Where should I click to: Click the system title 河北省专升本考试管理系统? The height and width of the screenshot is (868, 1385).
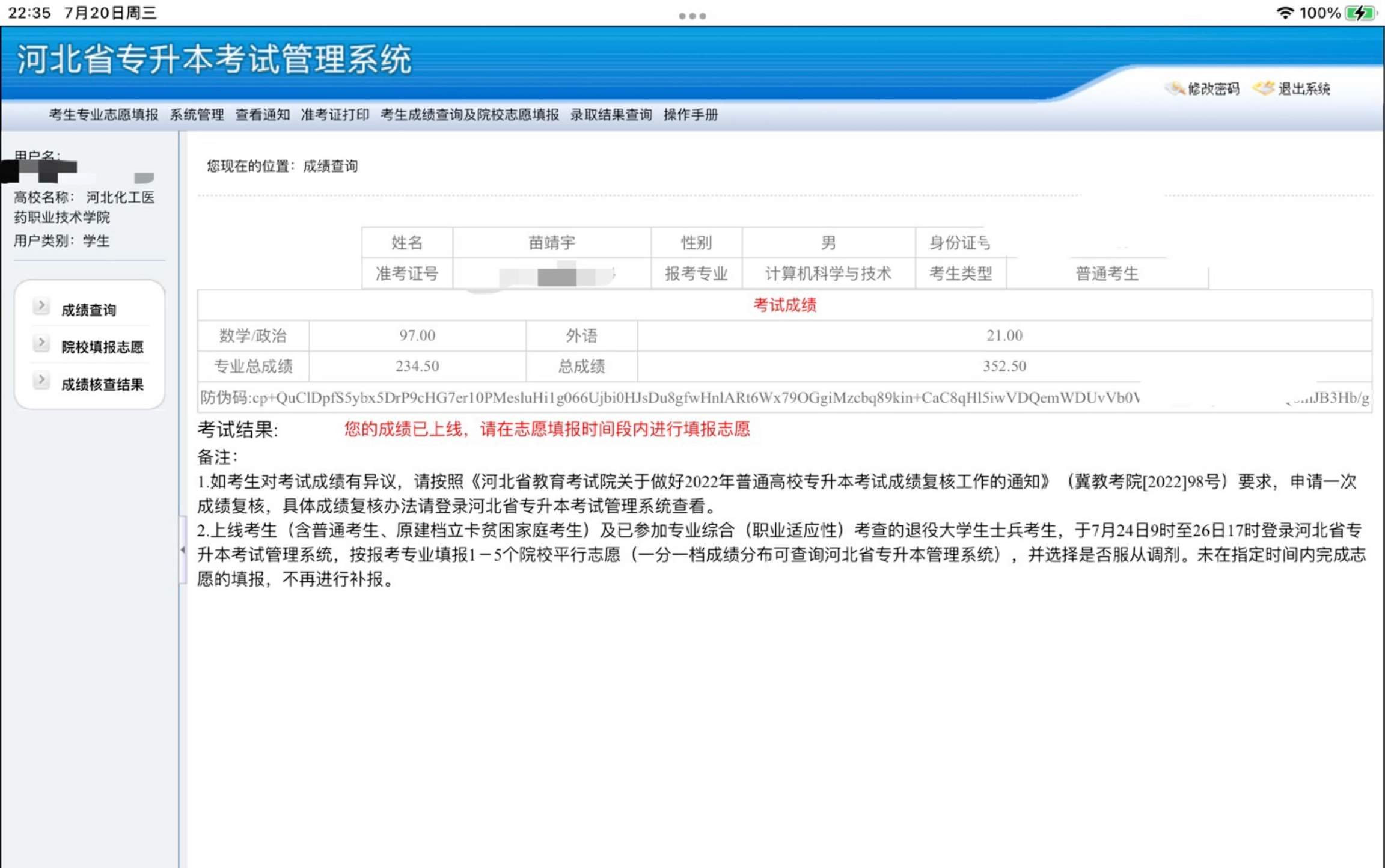[214, 60]
